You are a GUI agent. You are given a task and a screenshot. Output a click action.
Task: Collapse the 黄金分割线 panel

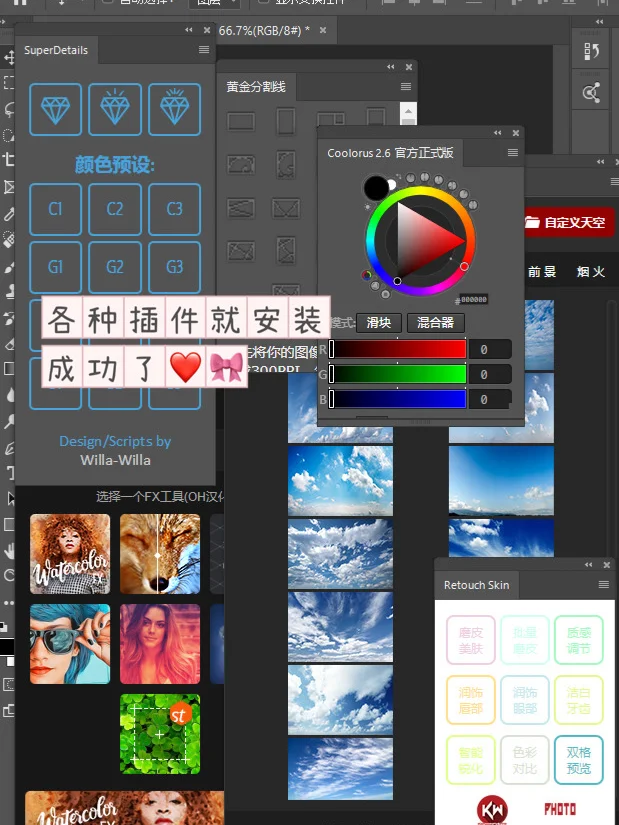pos(391,67)
